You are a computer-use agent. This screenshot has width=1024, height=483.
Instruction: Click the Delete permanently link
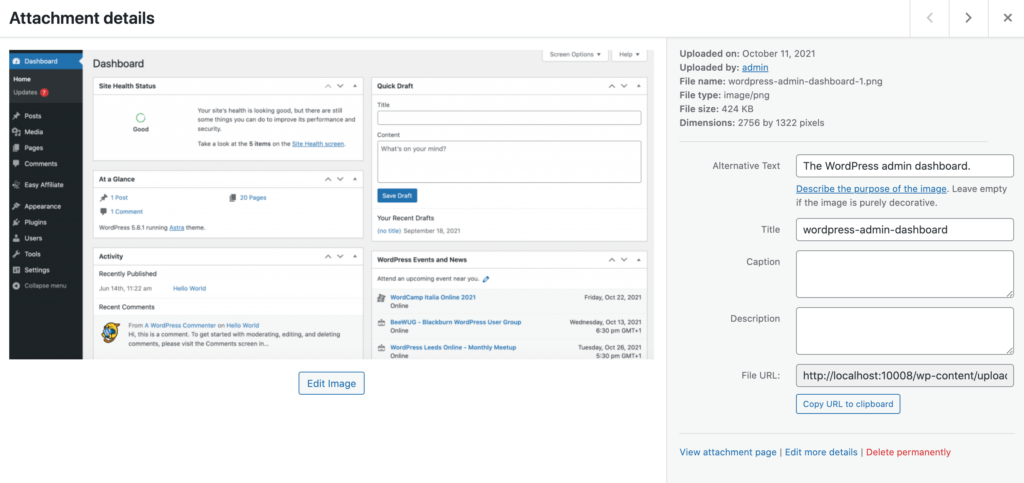pyautogui.click(x=908, y=452)
